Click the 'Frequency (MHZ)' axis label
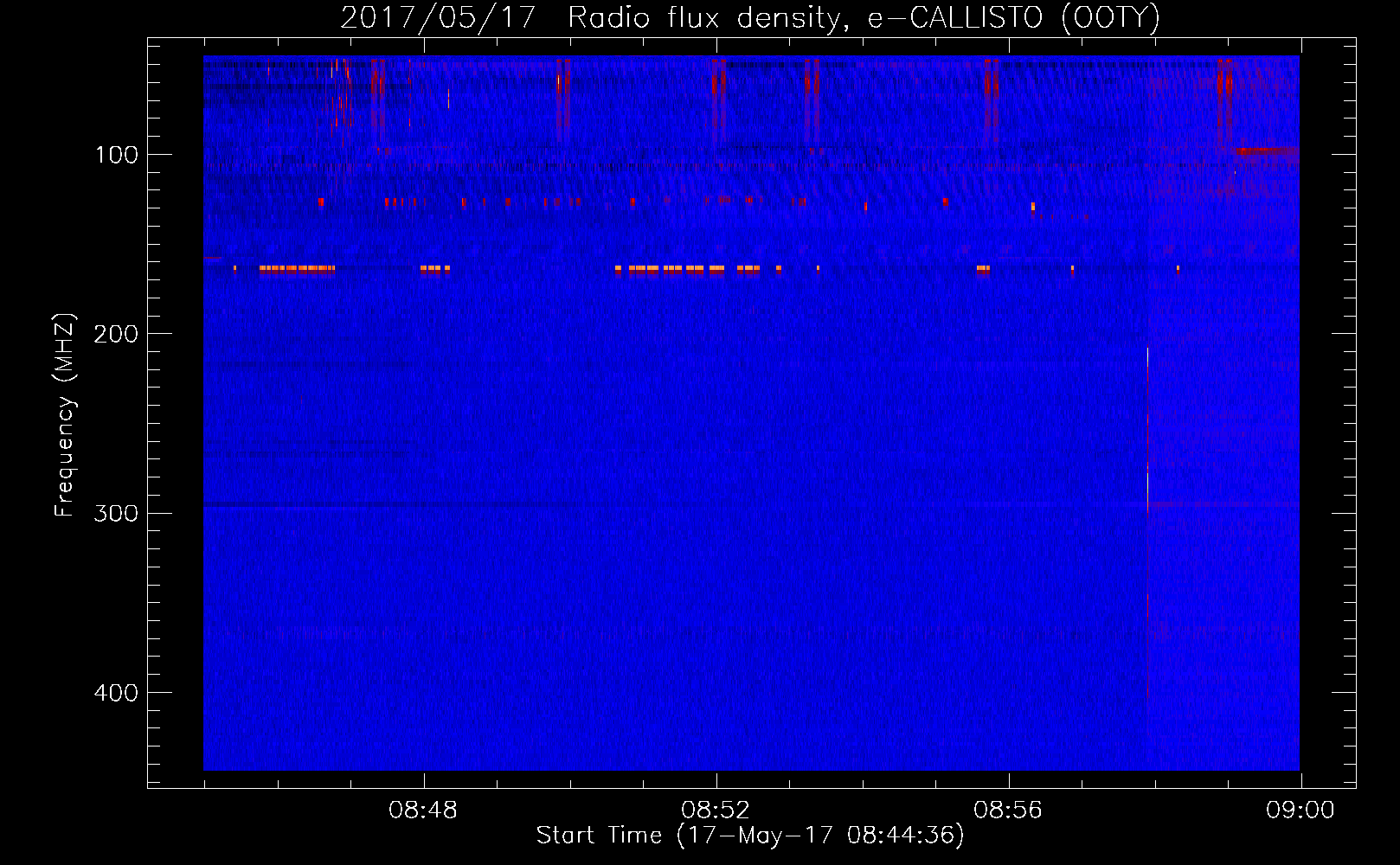This screenshot has width=1400, height=865. pyautogui.click(x=65, y=415)
